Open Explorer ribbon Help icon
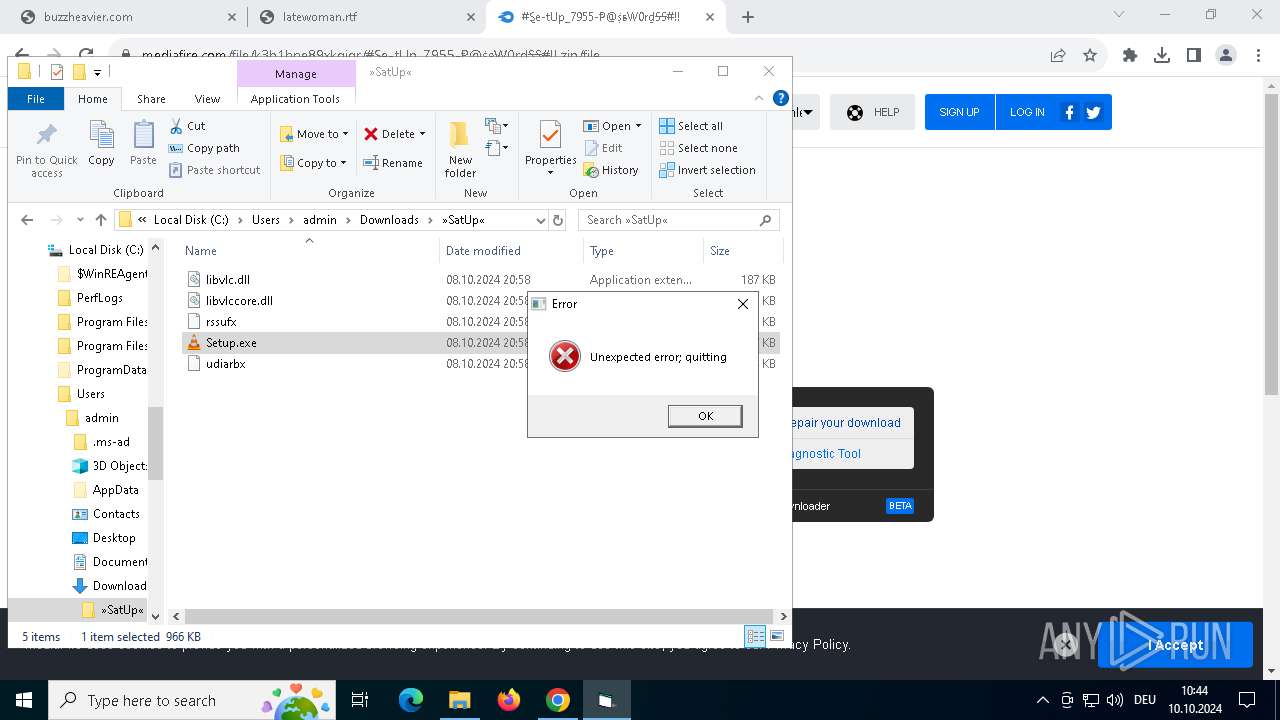Viewport: 1280px width, 720px height. point(781,98)
